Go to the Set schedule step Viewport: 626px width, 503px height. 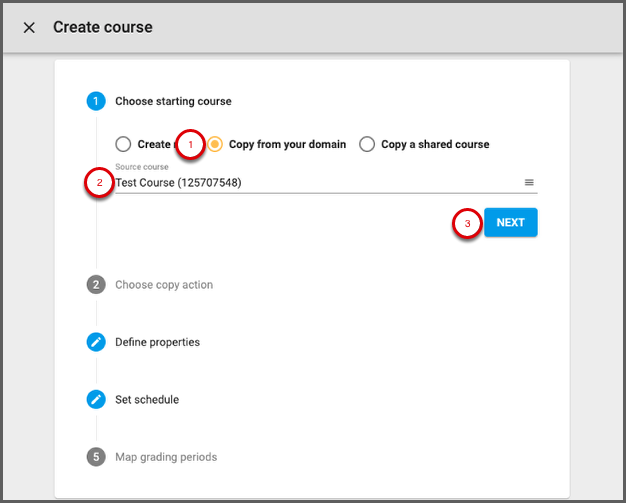[x=147, y=400]
